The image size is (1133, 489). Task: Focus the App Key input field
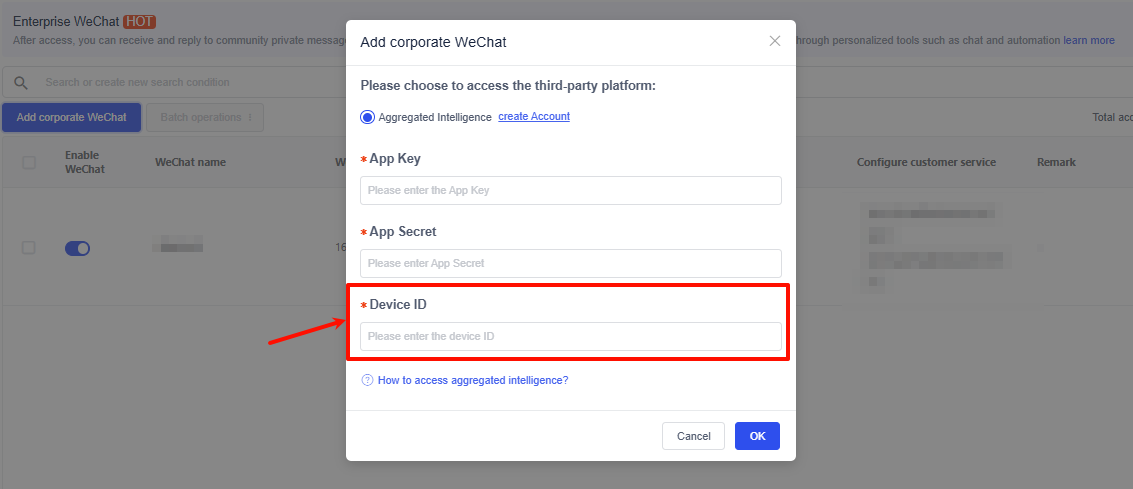(x=570, y=190)
